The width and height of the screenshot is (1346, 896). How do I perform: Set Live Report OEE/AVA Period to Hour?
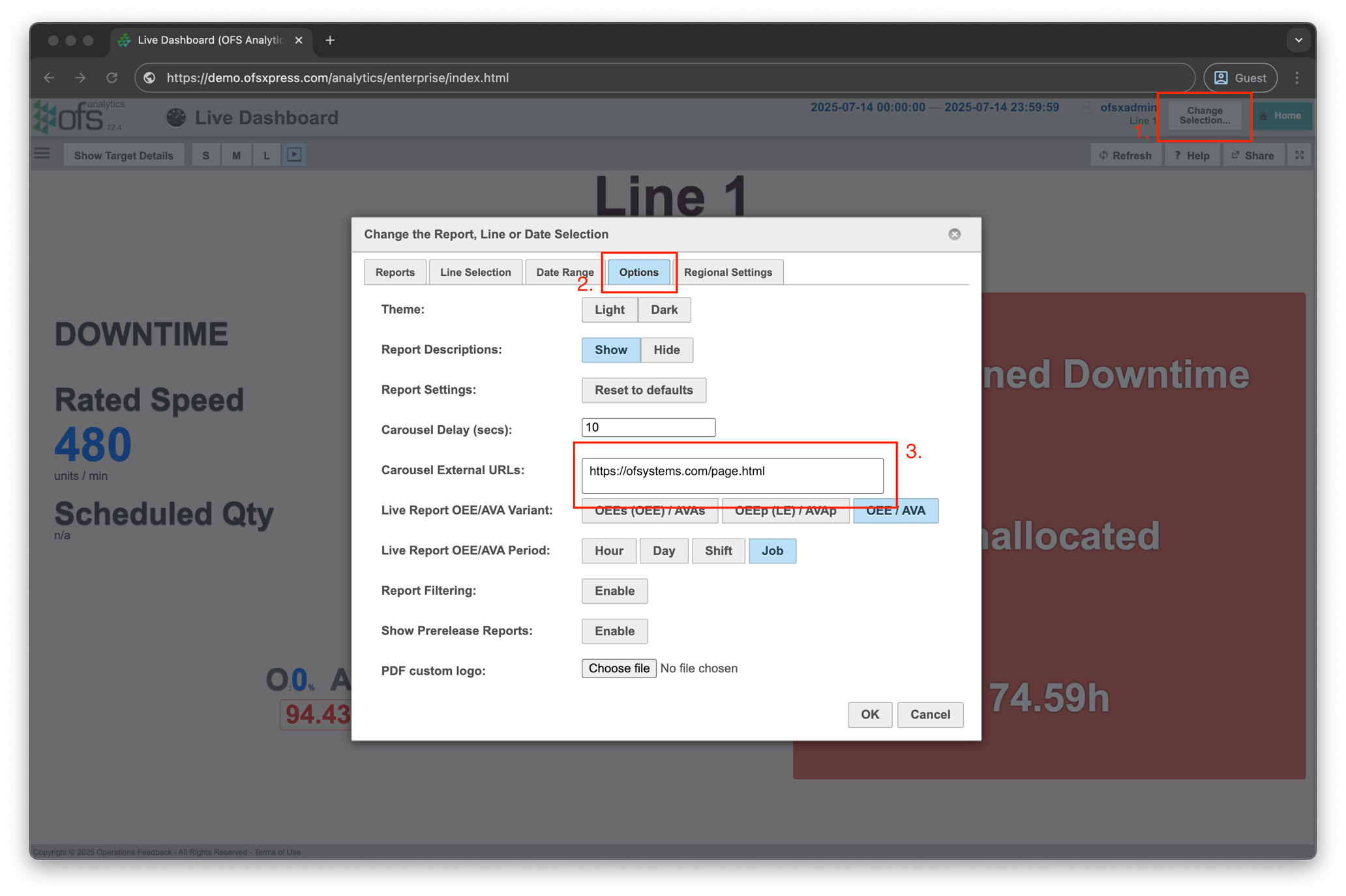tap(608, 550)
